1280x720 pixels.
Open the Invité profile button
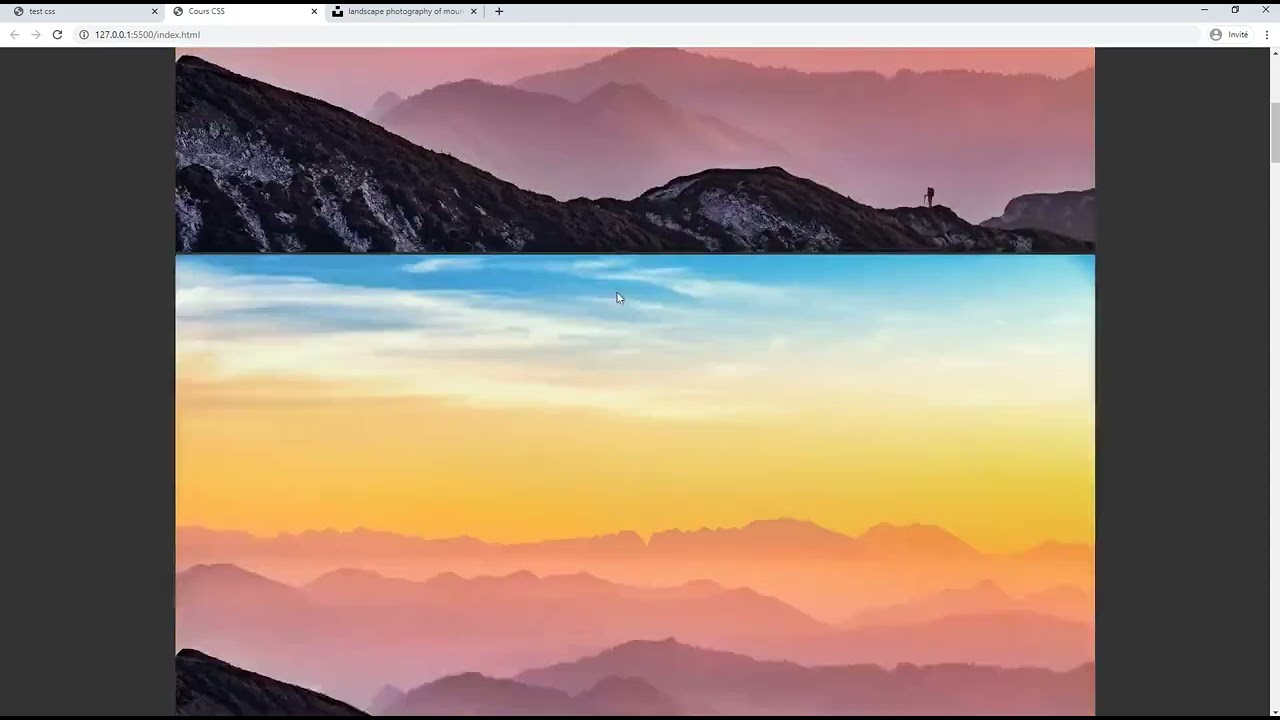1229,34
